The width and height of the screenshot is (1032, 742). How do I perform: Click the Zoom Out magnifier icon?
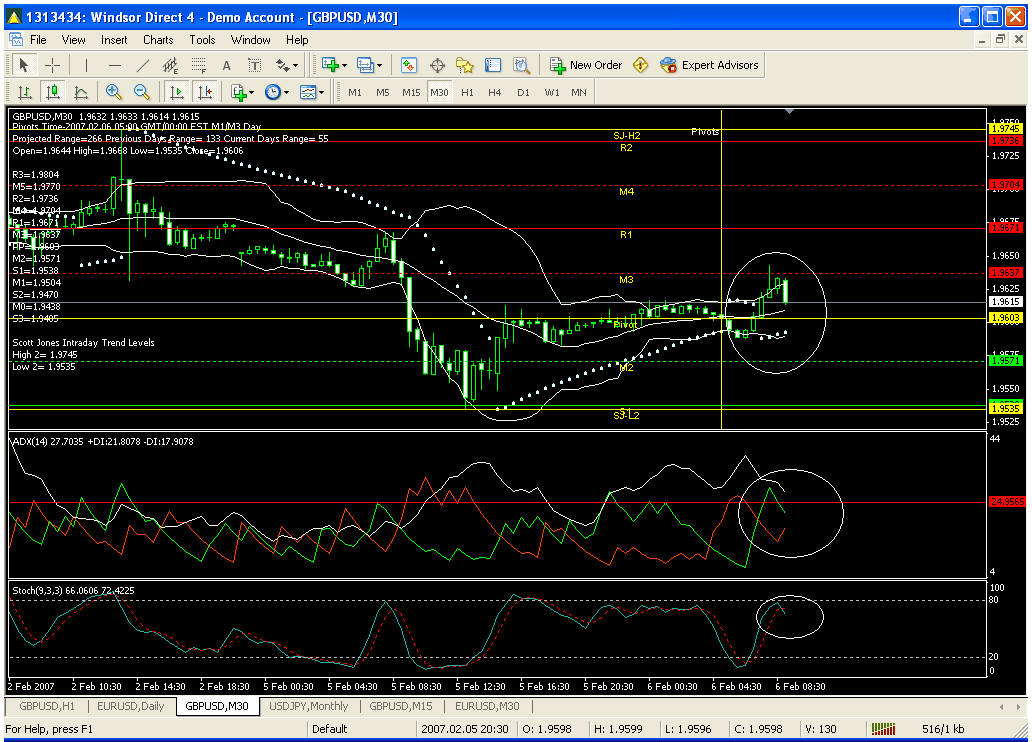[142, 92]
